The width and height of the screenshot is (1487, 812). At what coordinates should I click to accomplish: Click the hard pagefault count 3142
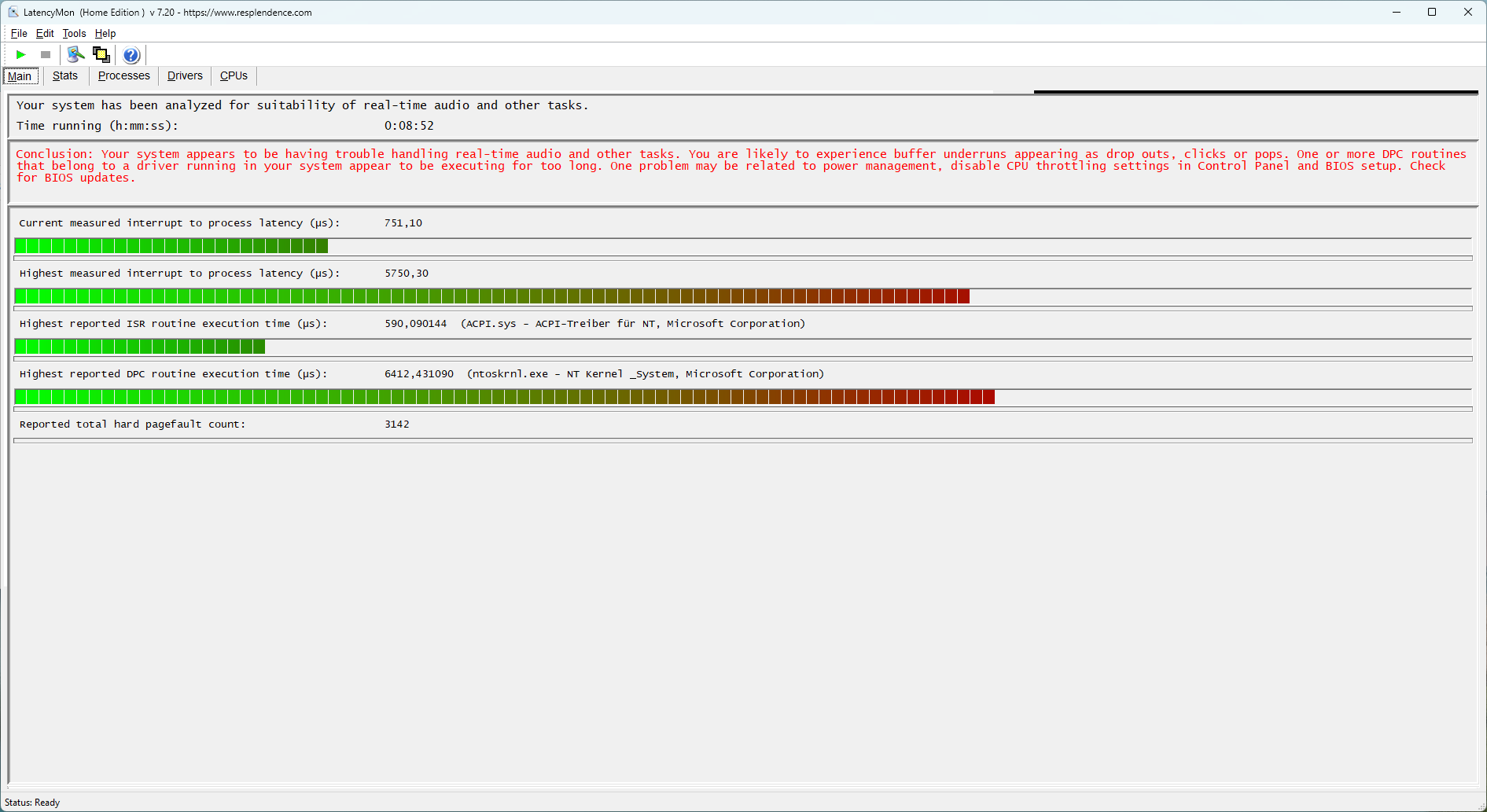pos(397,424)
